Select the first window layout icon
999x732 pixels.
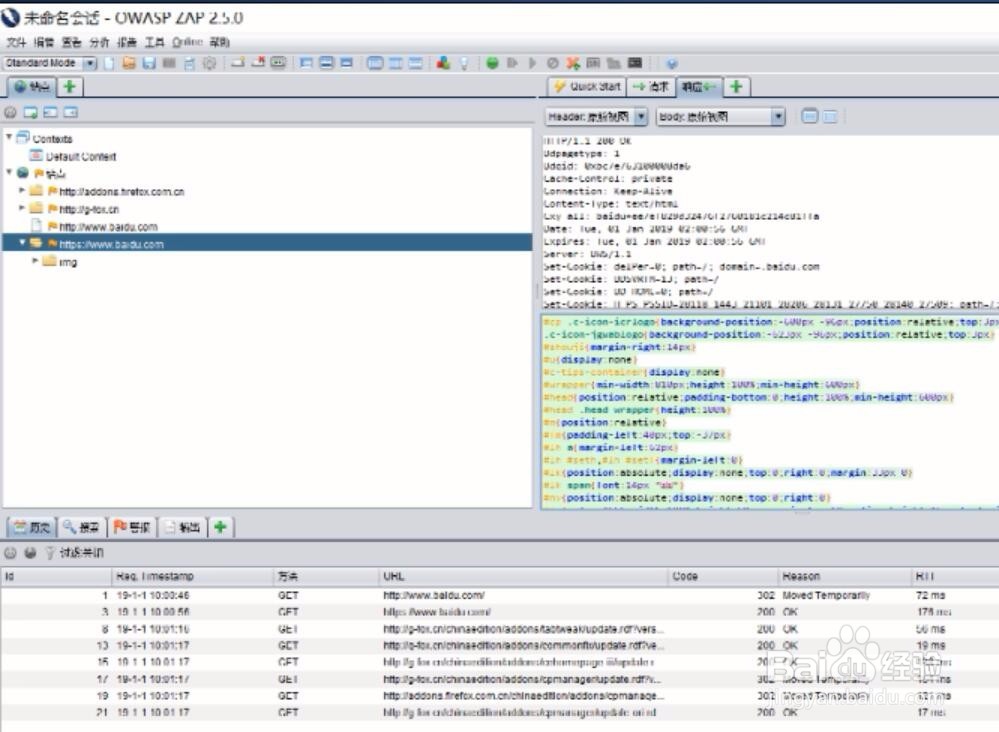click(x=306, y=63)
